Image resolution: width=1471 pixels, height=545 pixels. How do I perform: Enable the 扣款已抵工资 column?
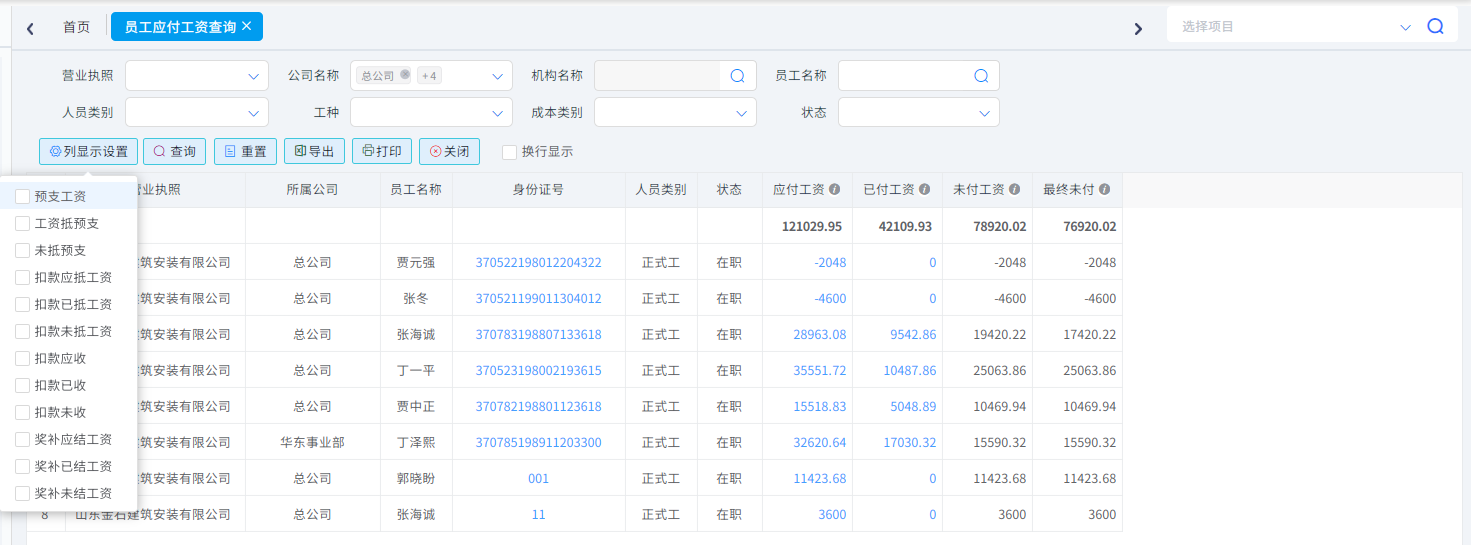click(x=23, y=305)
